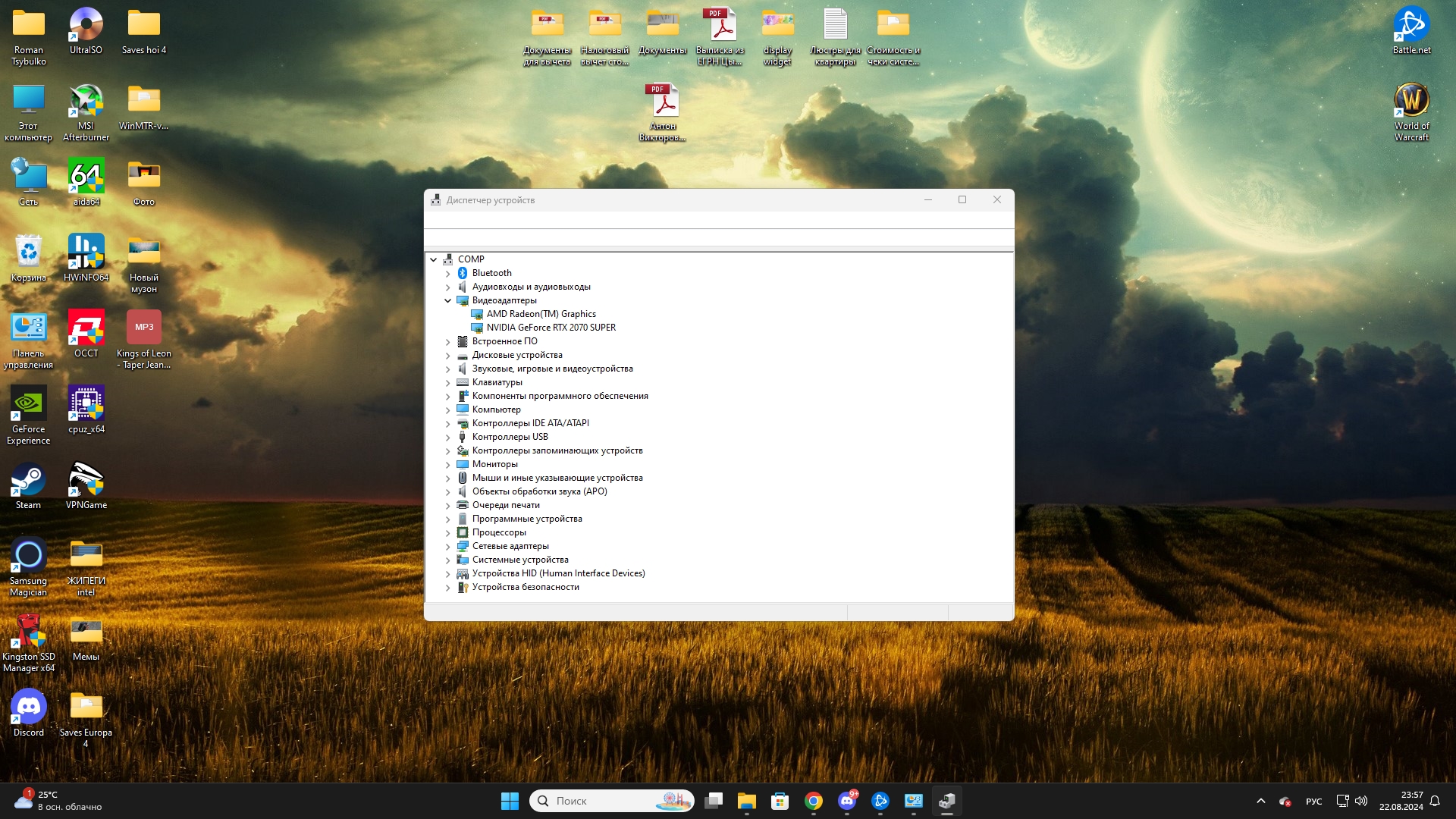Screen dimensions: 1456x819
Task: Launch HWiNFO64 from desktop
Action: 86,253
